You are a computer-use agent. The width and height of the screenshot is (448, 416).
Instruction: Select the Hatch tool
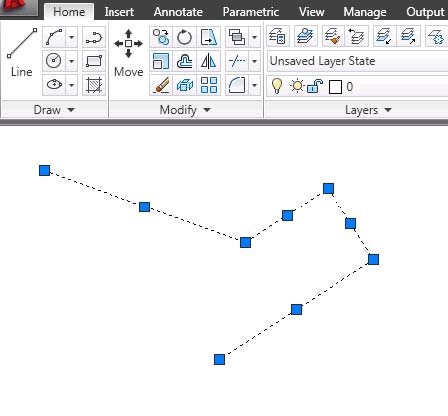click(x=94, y=85)
